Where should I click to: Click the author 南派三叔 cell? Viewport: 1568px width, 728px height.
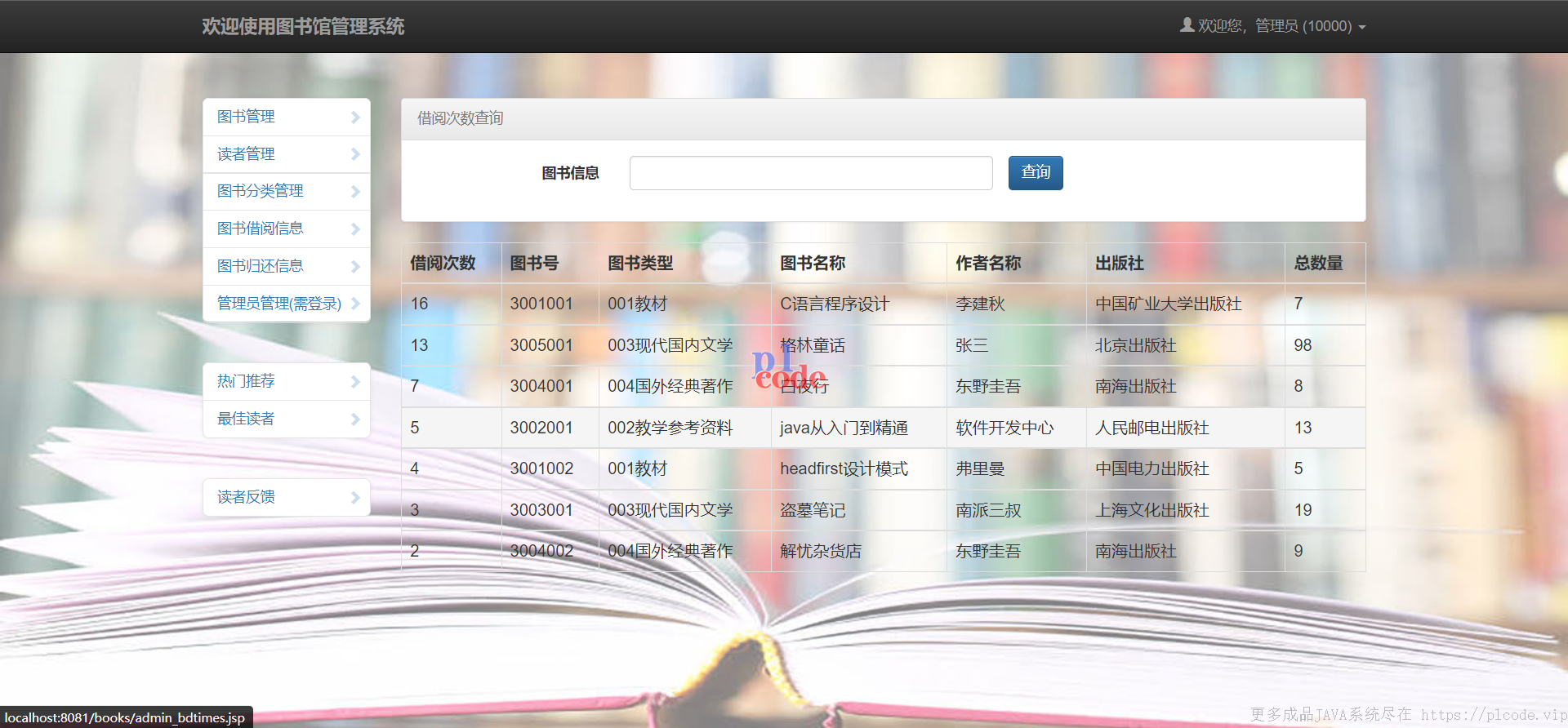[x=1016, y=510]
